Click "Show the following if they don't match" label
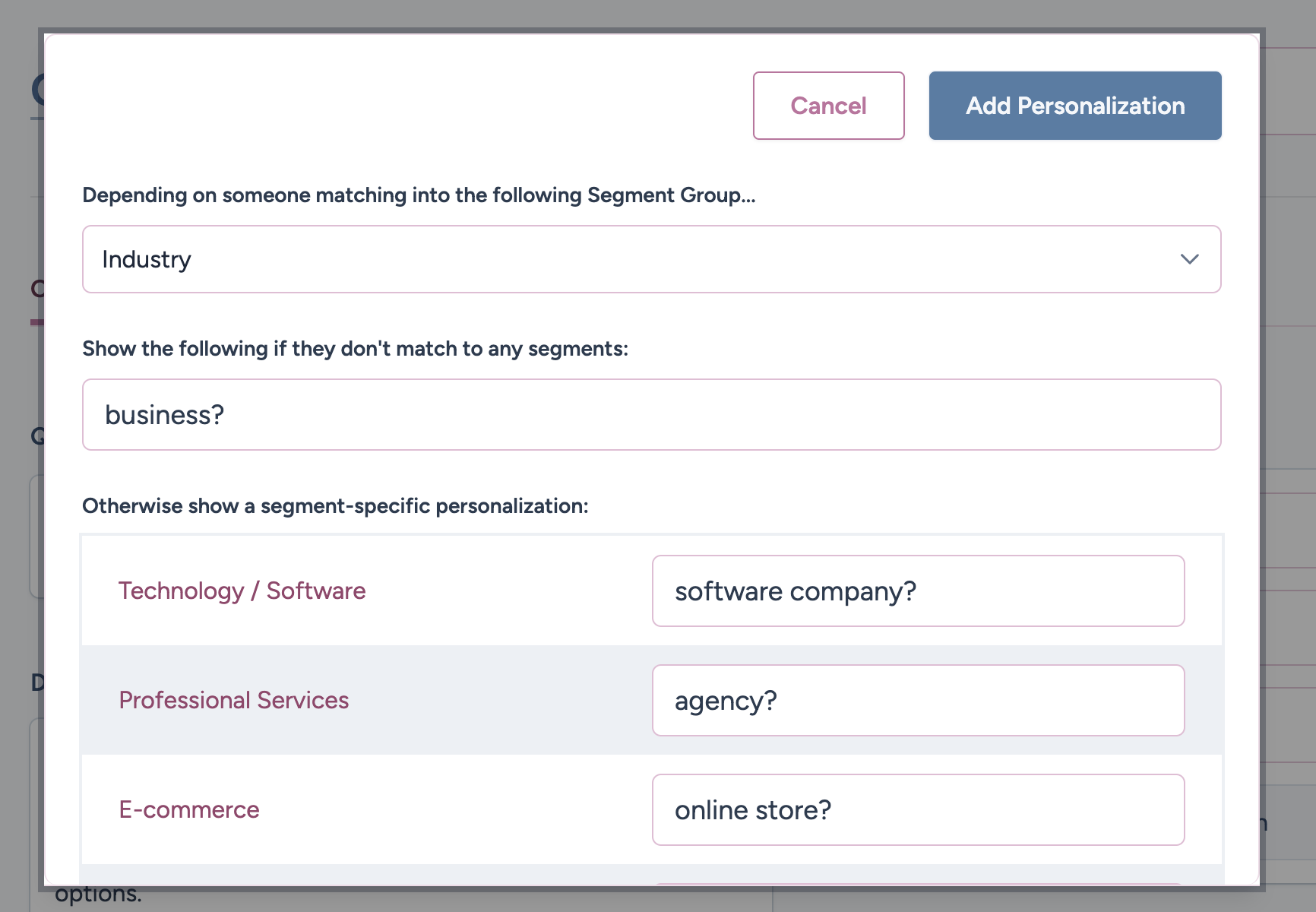The width and height of the screenshot is (1316, 912). coord(355,349)
